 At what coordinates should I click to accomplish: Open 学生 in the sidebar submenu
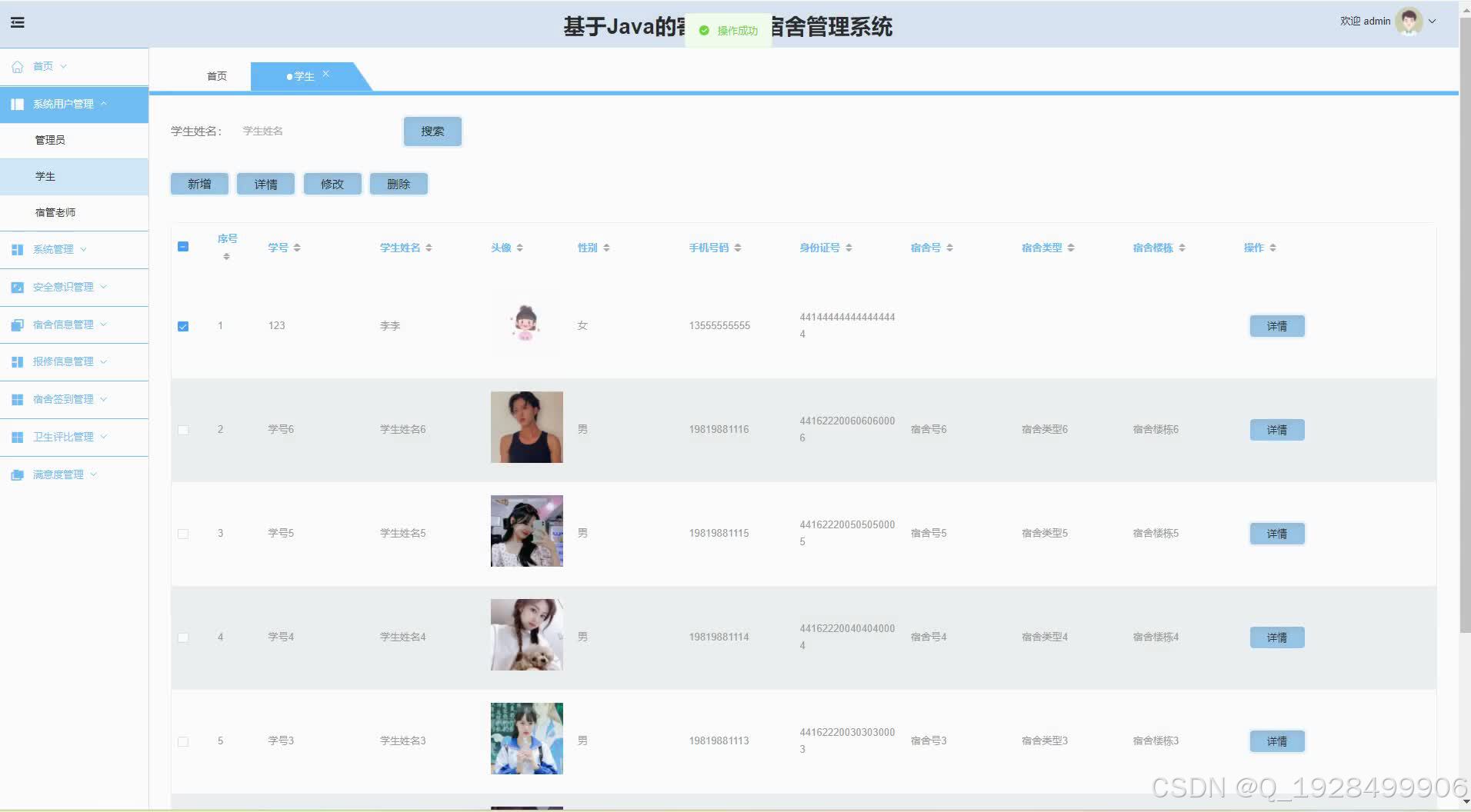click(74, 176)
